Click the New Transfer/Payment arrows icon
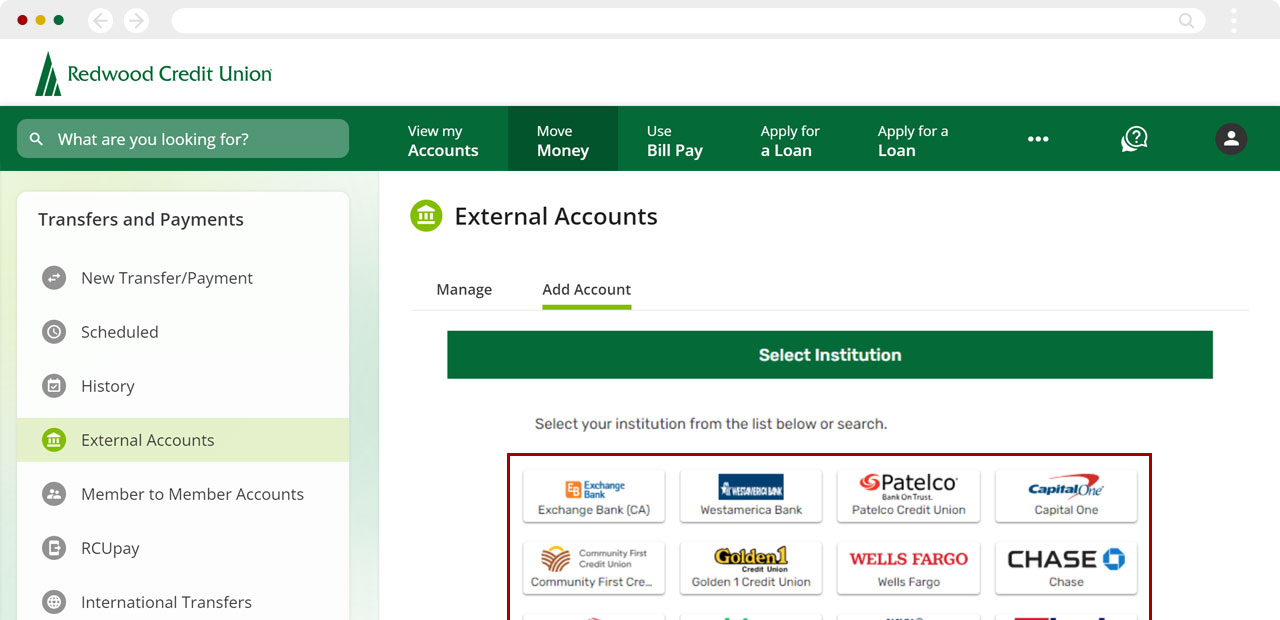This screenshot has width=1280, height=620. click(54, 278)
